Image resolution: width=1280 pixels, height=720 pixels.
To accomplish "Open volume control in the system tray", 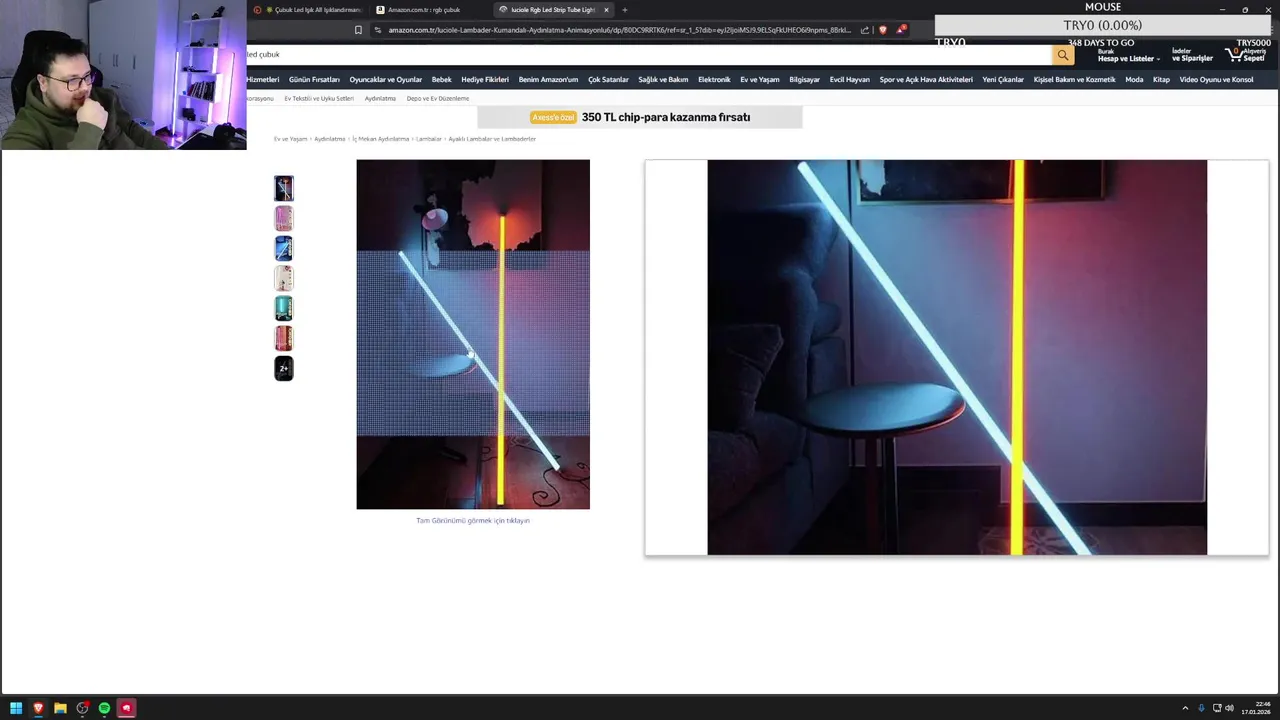I will 1230,708.
